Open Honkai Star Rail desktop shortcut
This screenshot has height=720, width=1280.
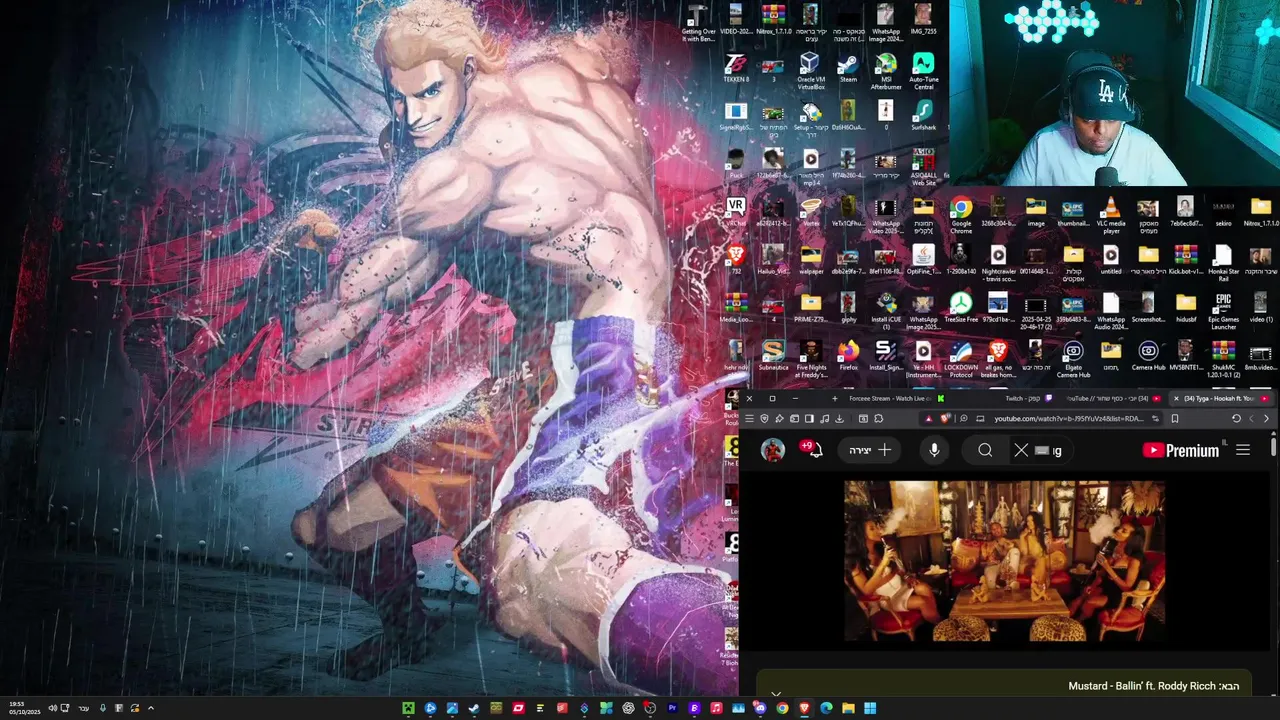click(x=1223, y=263)
